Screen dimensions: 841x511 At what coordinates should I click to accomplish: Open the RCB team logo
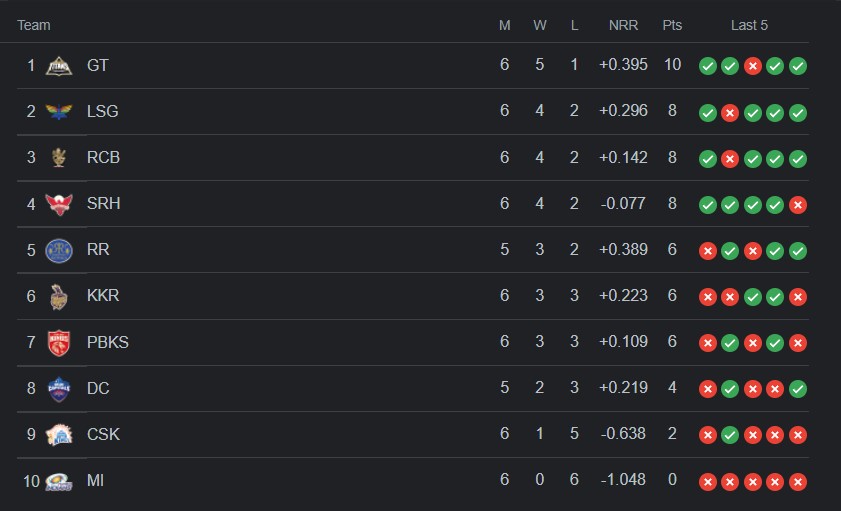[59, 158]
